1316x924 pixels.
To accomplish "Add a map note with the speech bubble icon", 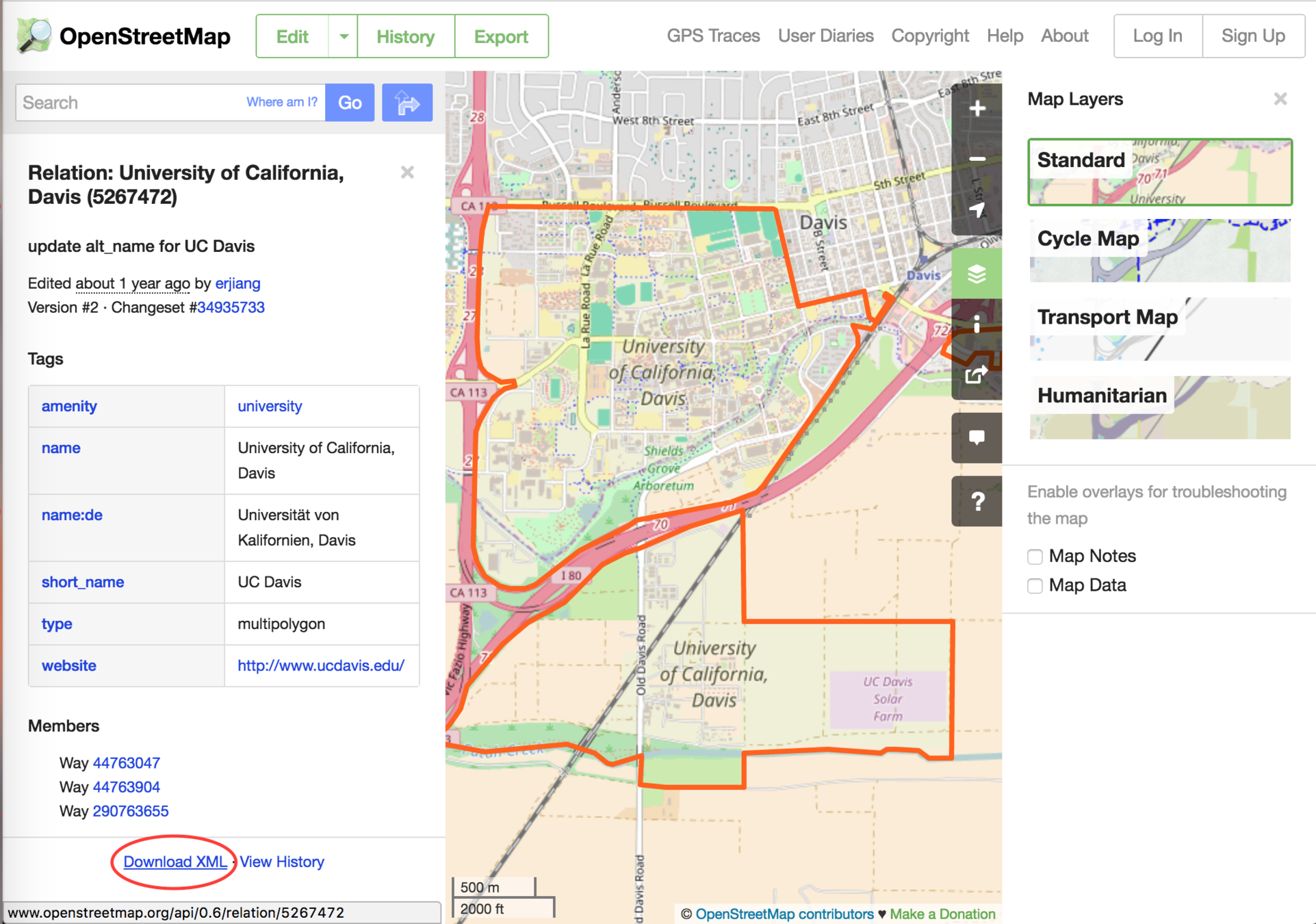I will [x=977, y=438].
